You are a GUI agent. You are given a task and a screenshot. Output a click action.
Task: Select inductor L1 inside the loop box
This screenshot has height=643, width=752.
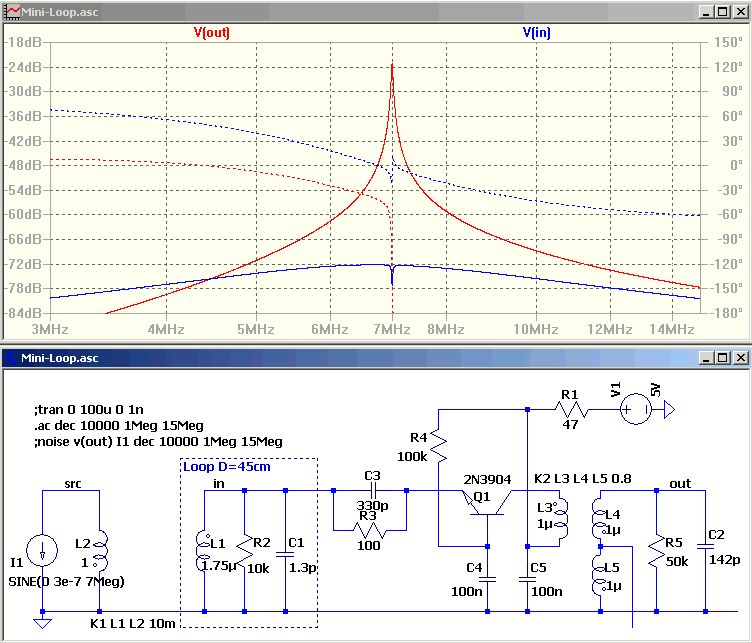tap(204, 549)
